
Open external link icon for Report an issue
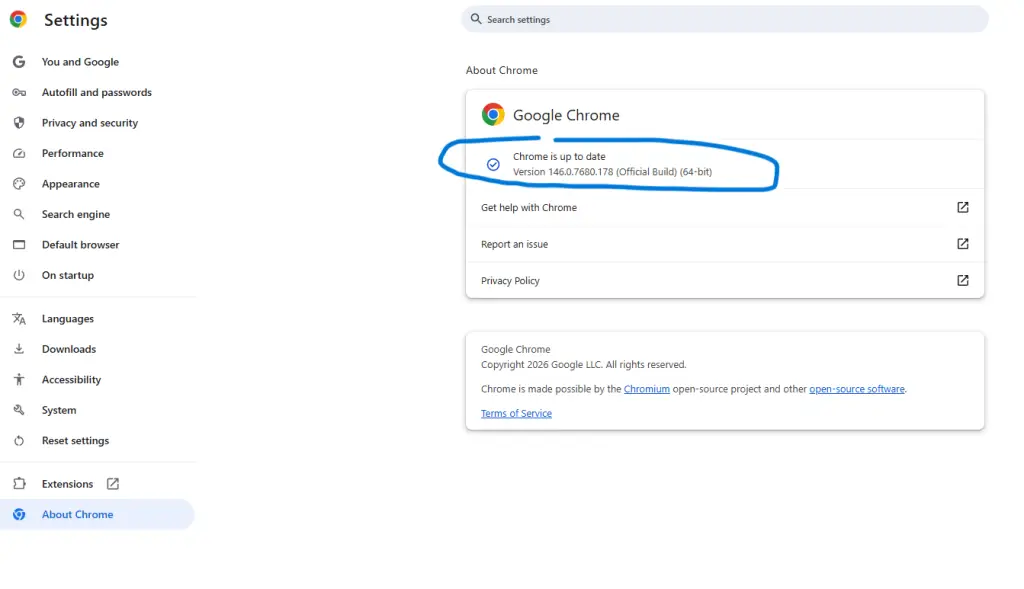point(963,244)
